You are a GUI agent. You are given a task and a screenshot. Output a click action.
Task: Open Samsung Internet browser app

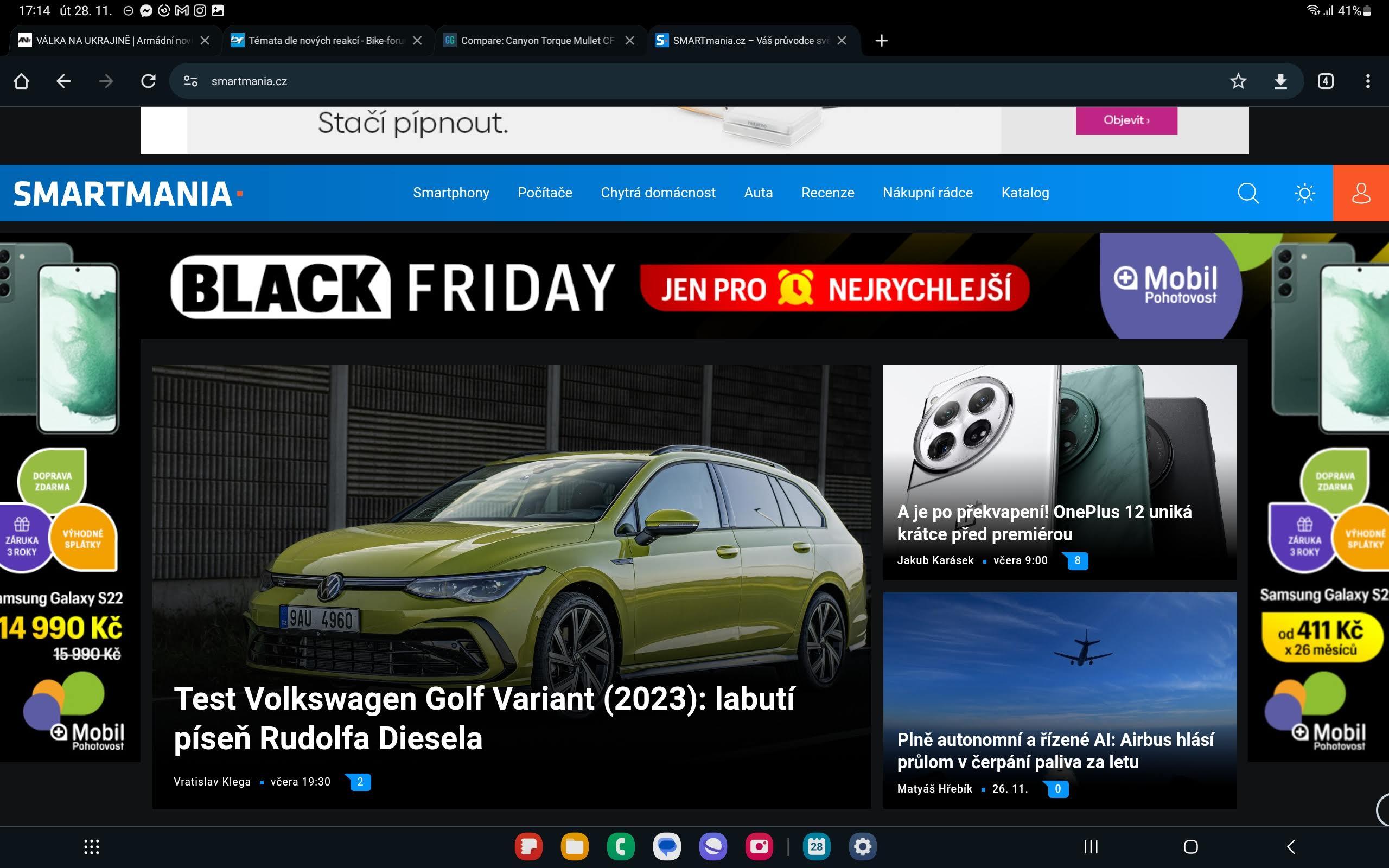[x=713, y=847]
